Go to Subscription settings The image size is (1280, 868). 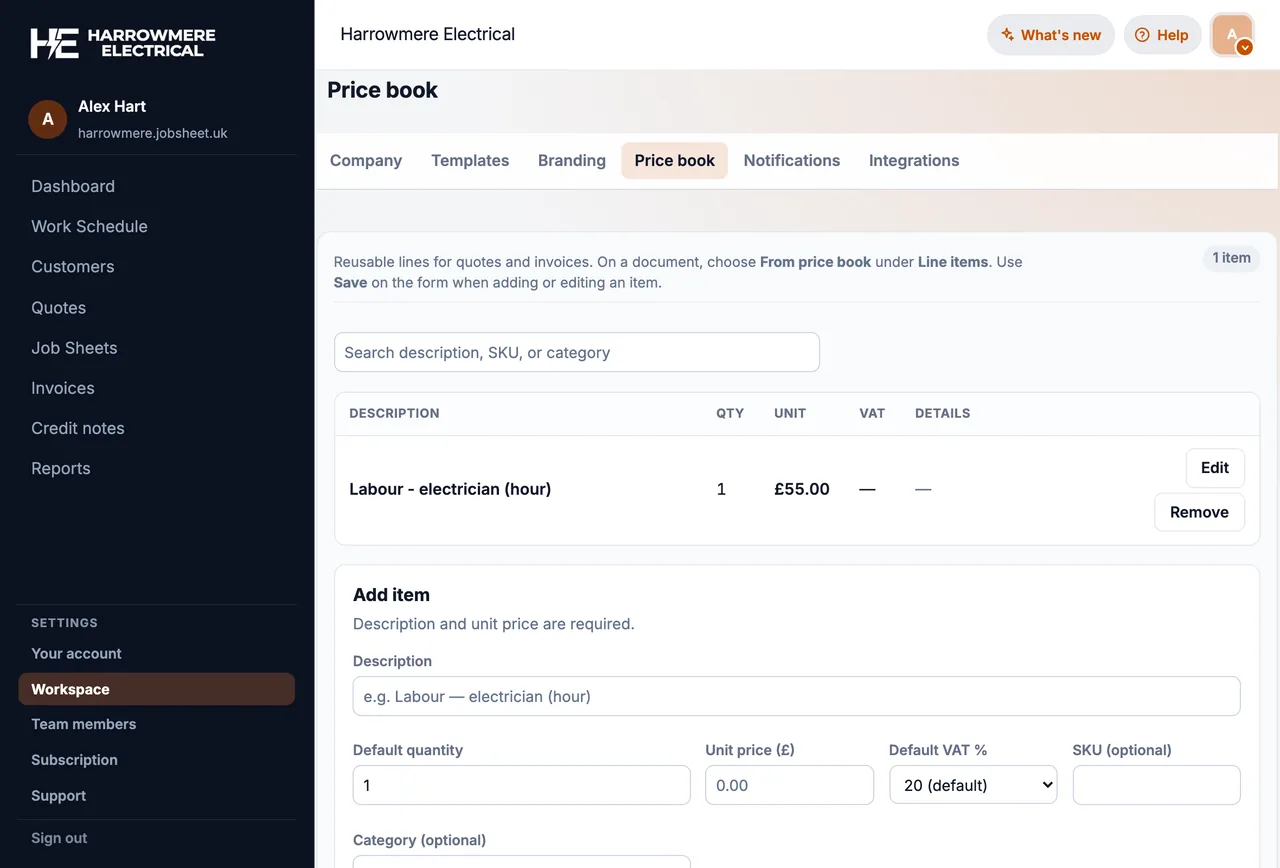coord(74,760)
